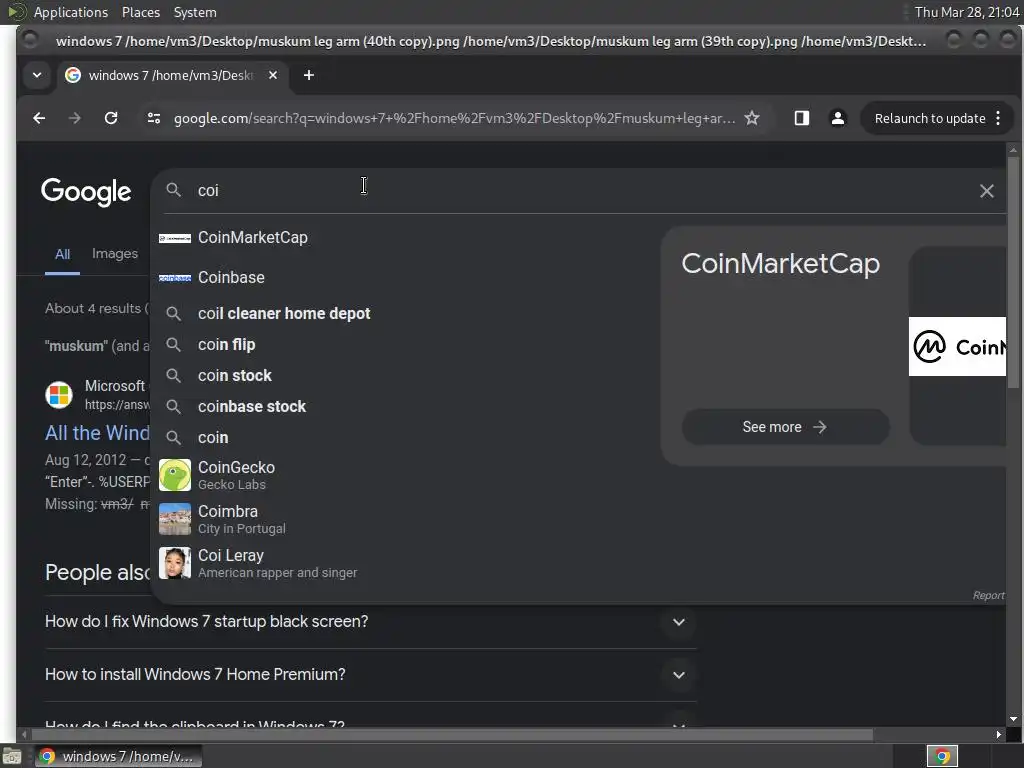Choose 'coil cleaner home depot' suggestion
Viewport: 1024px width, 768px height.
click(x=405, y=313)
